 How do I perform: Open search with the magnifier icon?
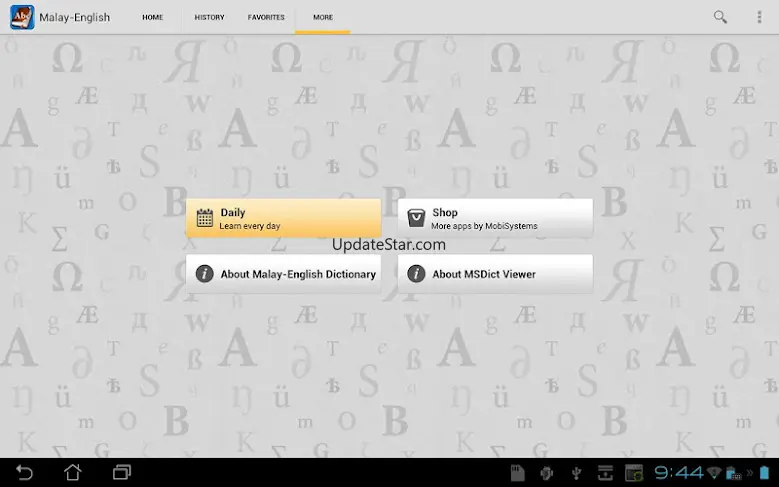click(x=720, y=17)
